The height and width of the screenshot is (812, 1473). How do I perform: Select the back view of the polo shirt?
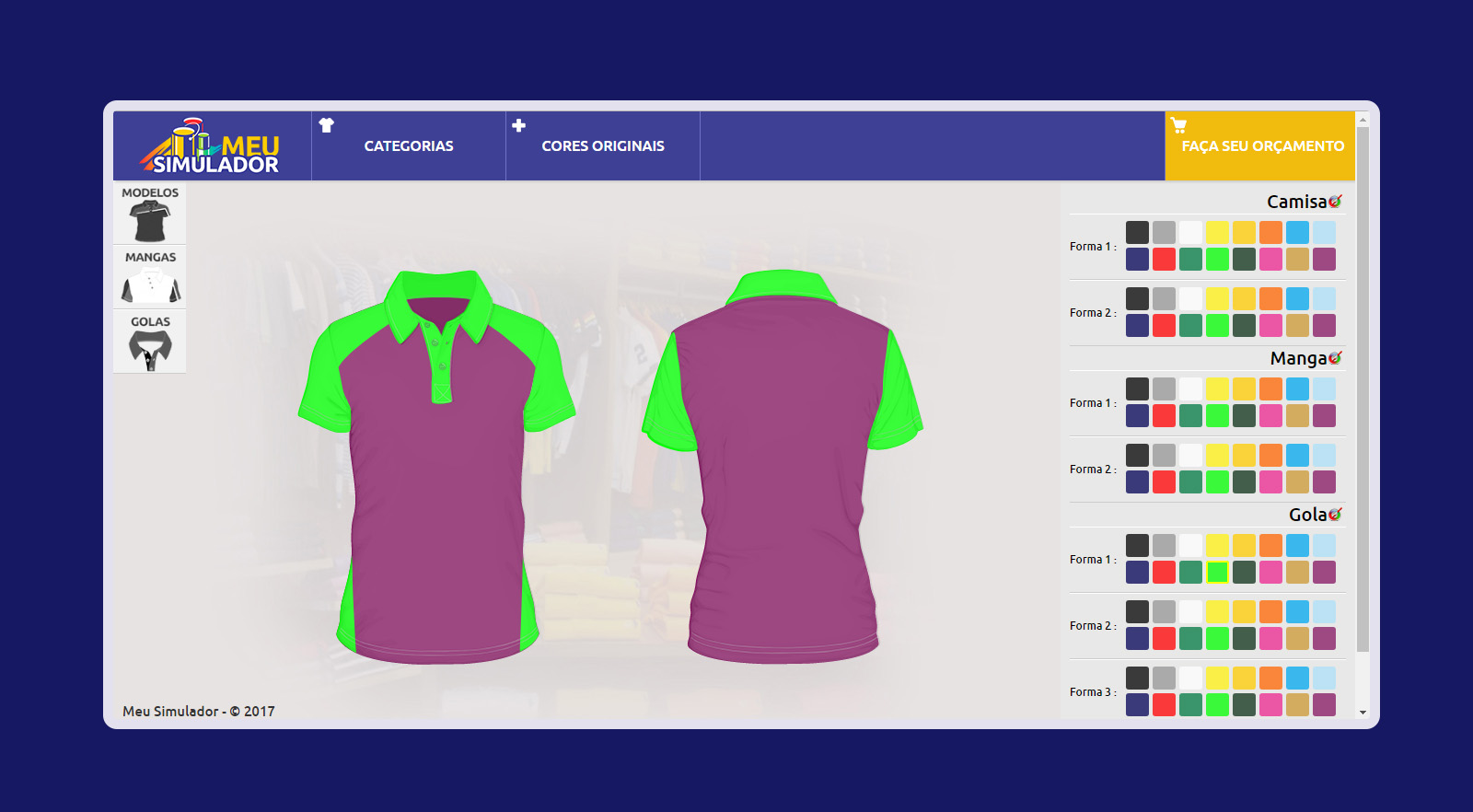click(x=783, y=467)
